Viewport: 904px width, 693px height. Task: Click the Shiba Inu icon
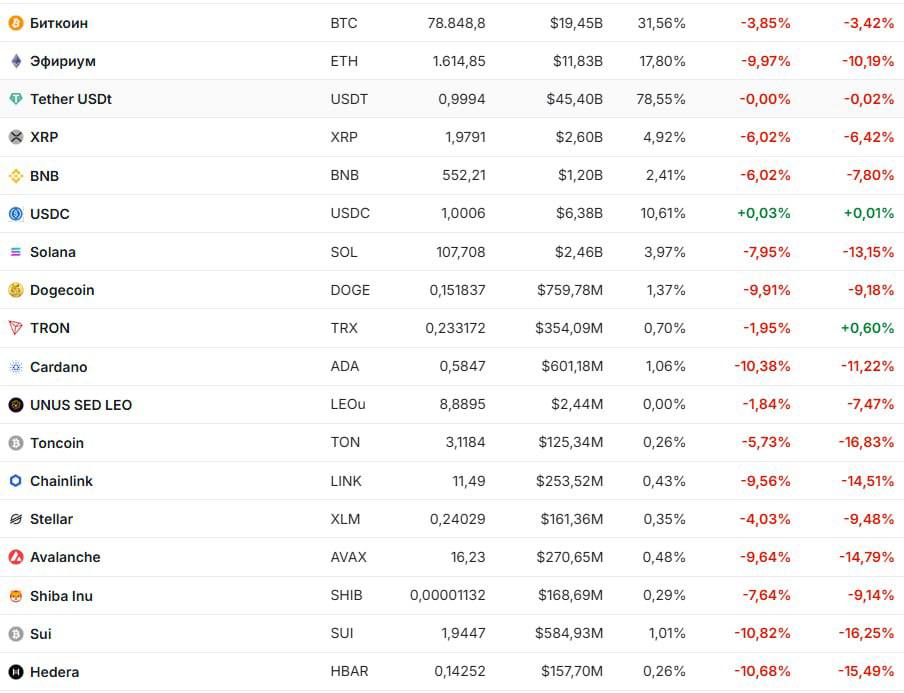click(15, 596)
